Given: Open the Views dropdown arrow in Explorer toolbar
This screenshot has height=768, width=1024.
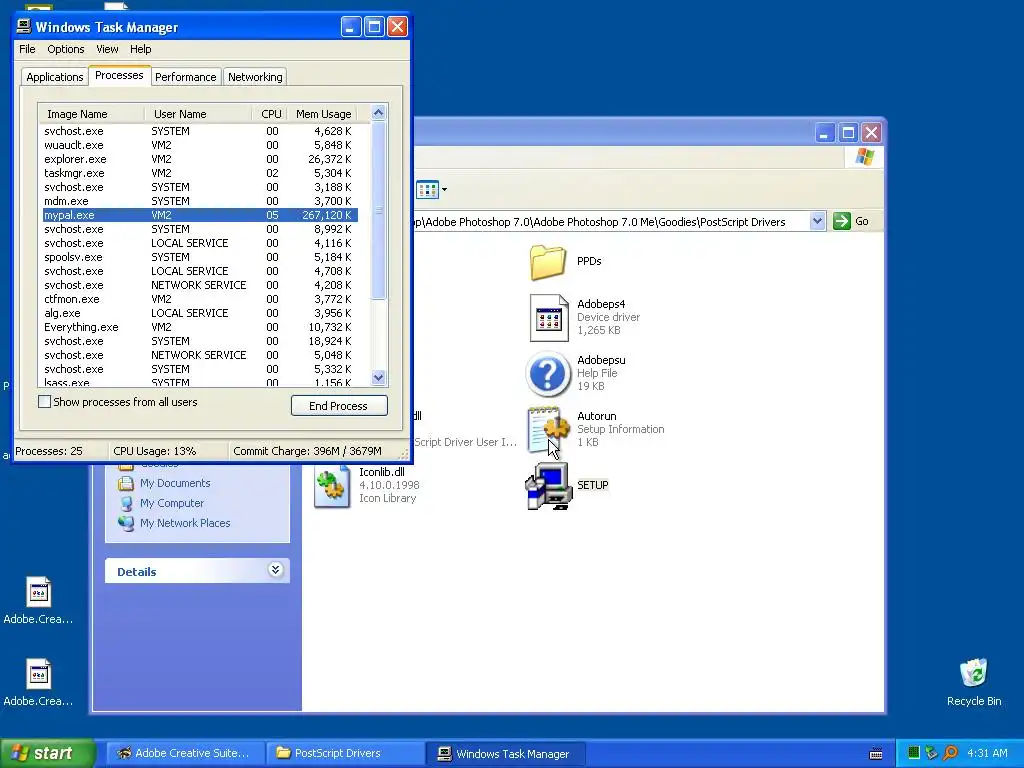Looking at the screenshot, I should pyautogui.click(x=445, y=190).
